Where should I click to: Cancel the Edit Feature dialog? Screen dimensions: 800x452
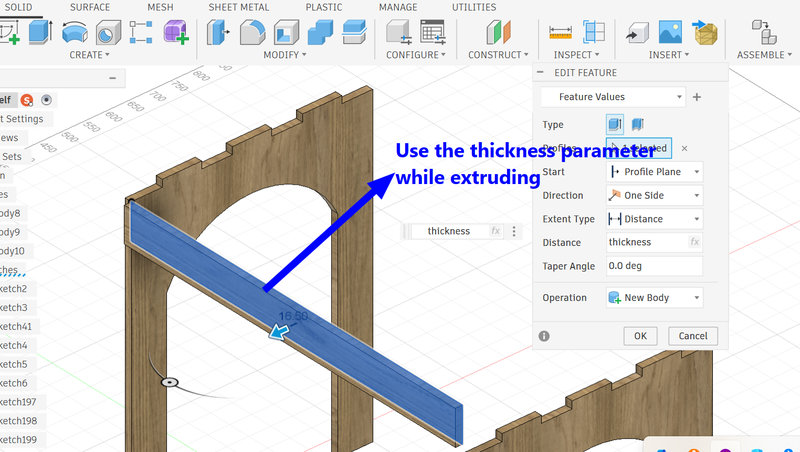[693, 336]
